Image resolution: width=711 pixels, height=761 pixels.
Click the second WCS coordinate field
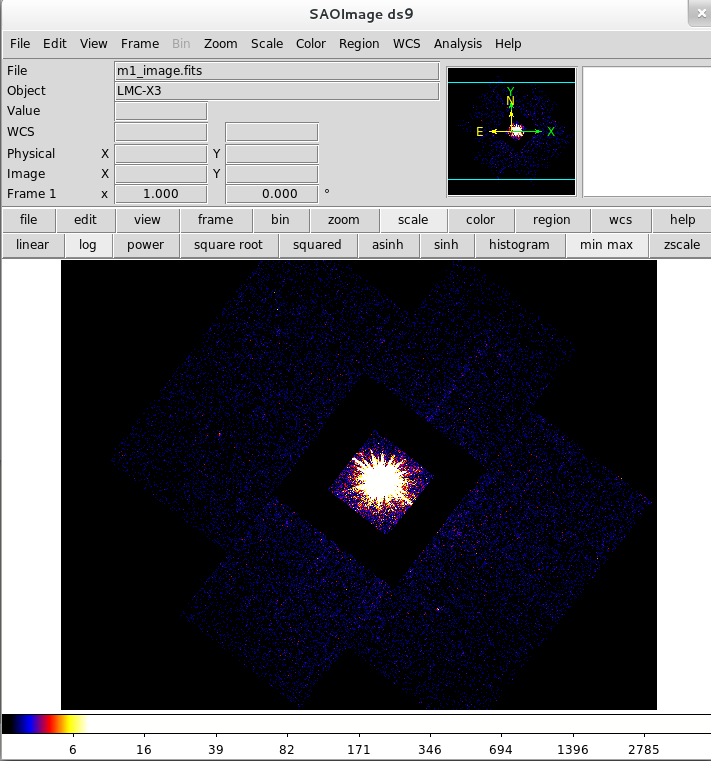coord(272,132)
